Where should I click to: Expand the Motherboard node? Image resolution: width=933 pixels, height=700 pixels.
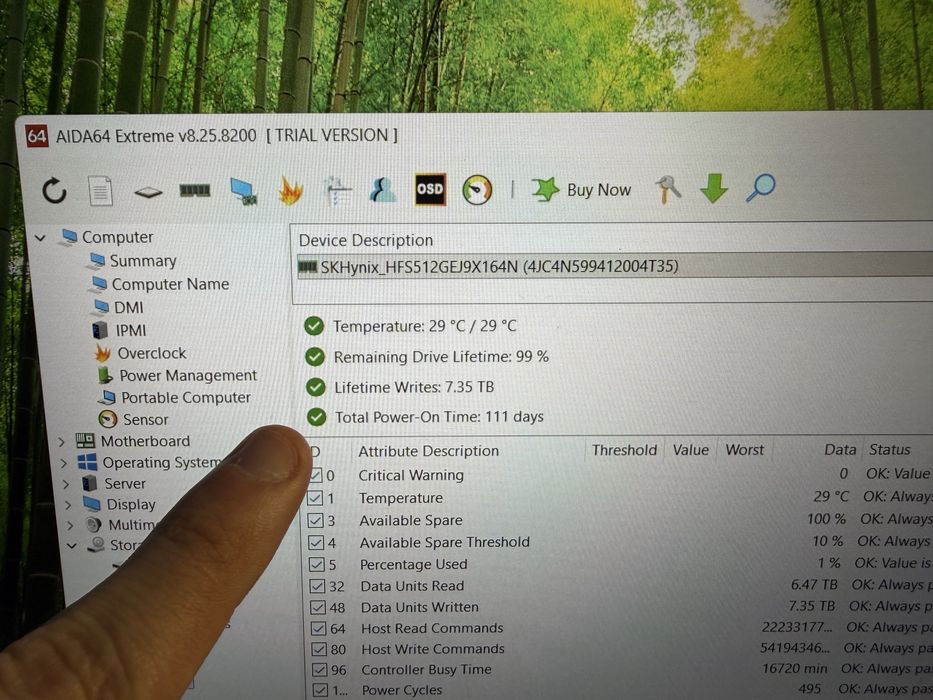click(62, 442)
